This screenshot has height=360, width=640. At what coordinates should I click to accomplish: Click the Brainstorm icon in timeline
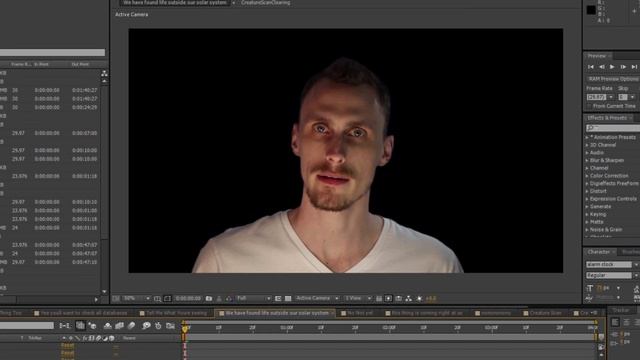click(x=146, y=326)
